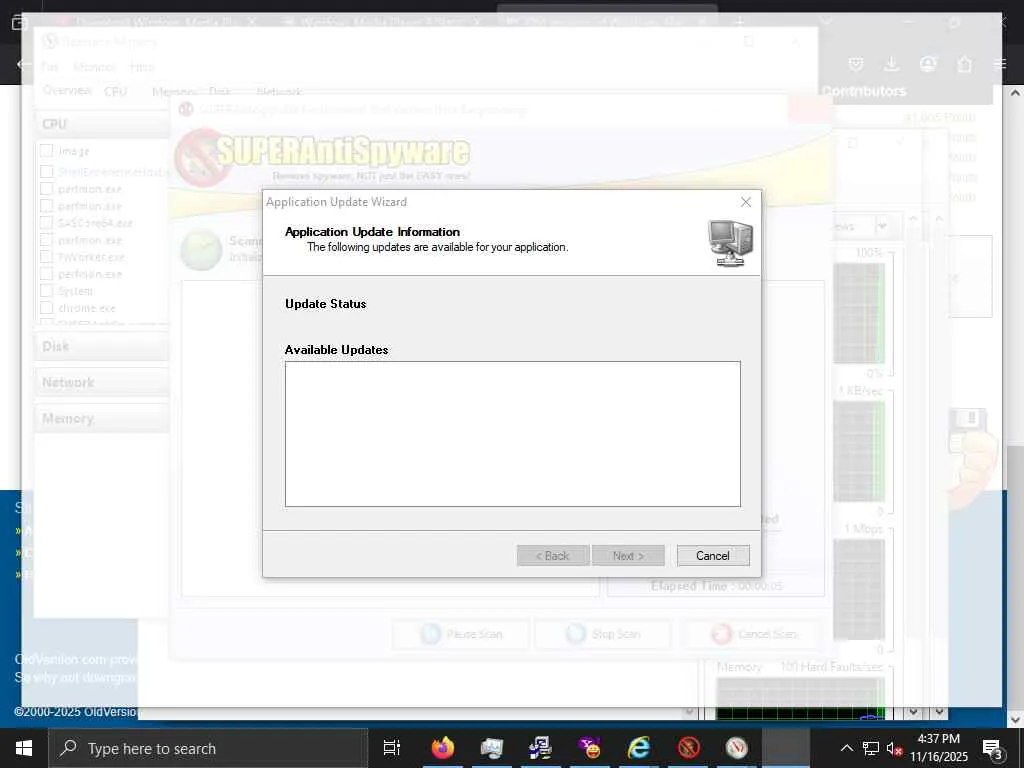The height and width of the screenshot is (768, 1024).
Task: Open the notification center icon
Action: [x=993, y=748]
